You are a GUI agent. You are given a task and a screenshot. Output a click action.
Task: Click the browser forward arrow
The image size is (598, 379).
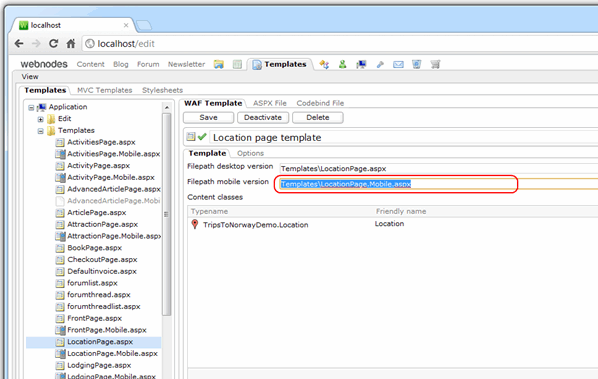coord(36,44)
